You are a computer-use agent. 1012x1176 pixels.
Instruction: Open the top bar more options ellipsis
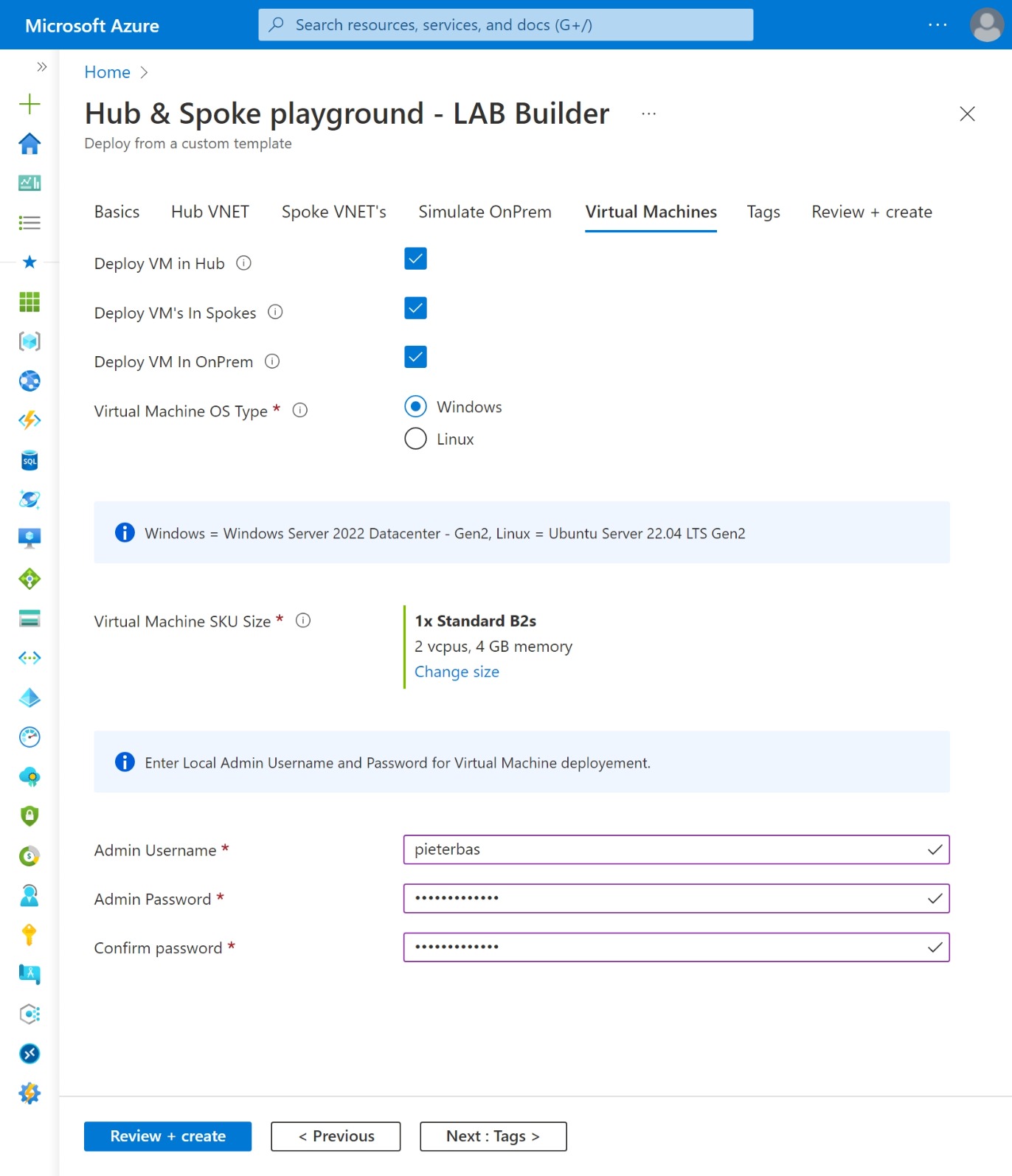tap(938, 25)
